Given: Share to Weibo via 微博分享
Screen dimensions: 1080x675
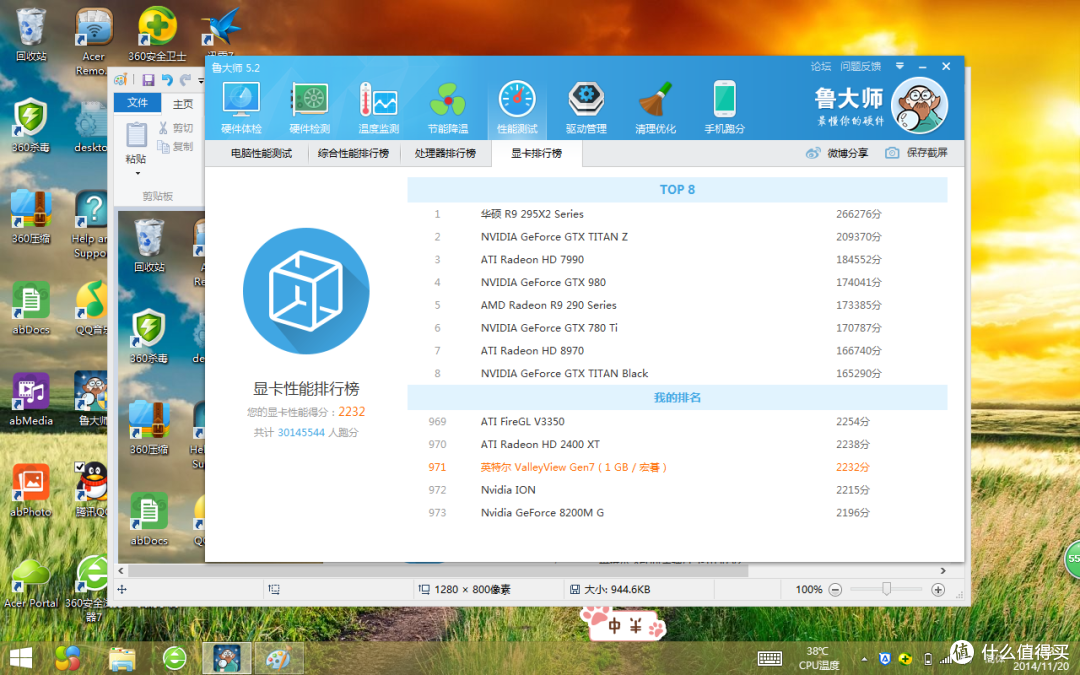Looking at the screenshot, I should [x=837, y=153].
